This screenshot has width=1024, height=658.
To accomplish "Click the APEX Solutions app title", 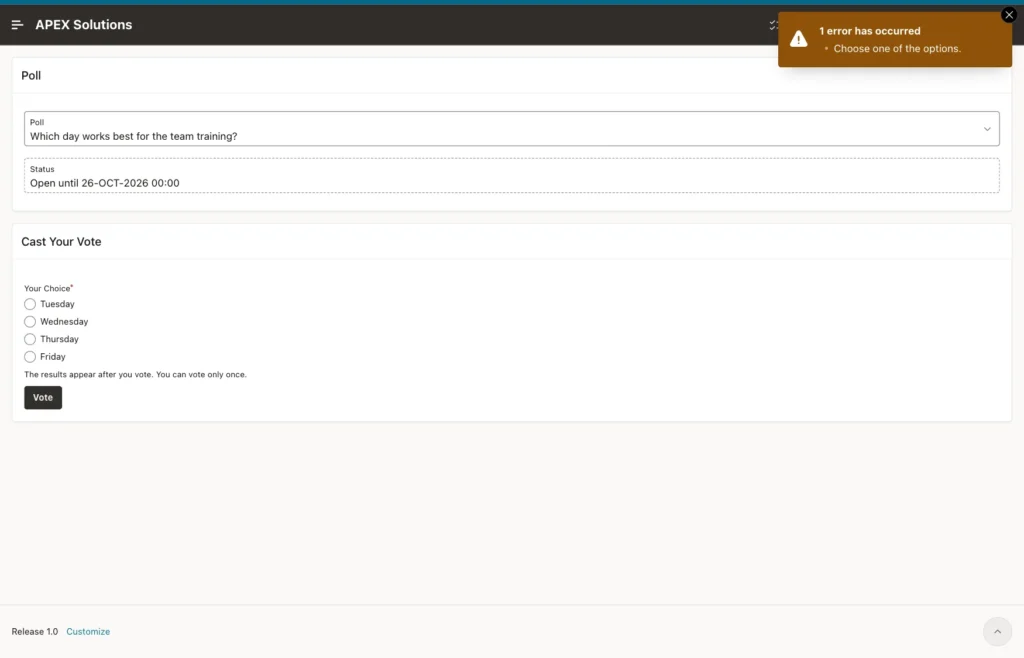I will click(84, 25).
